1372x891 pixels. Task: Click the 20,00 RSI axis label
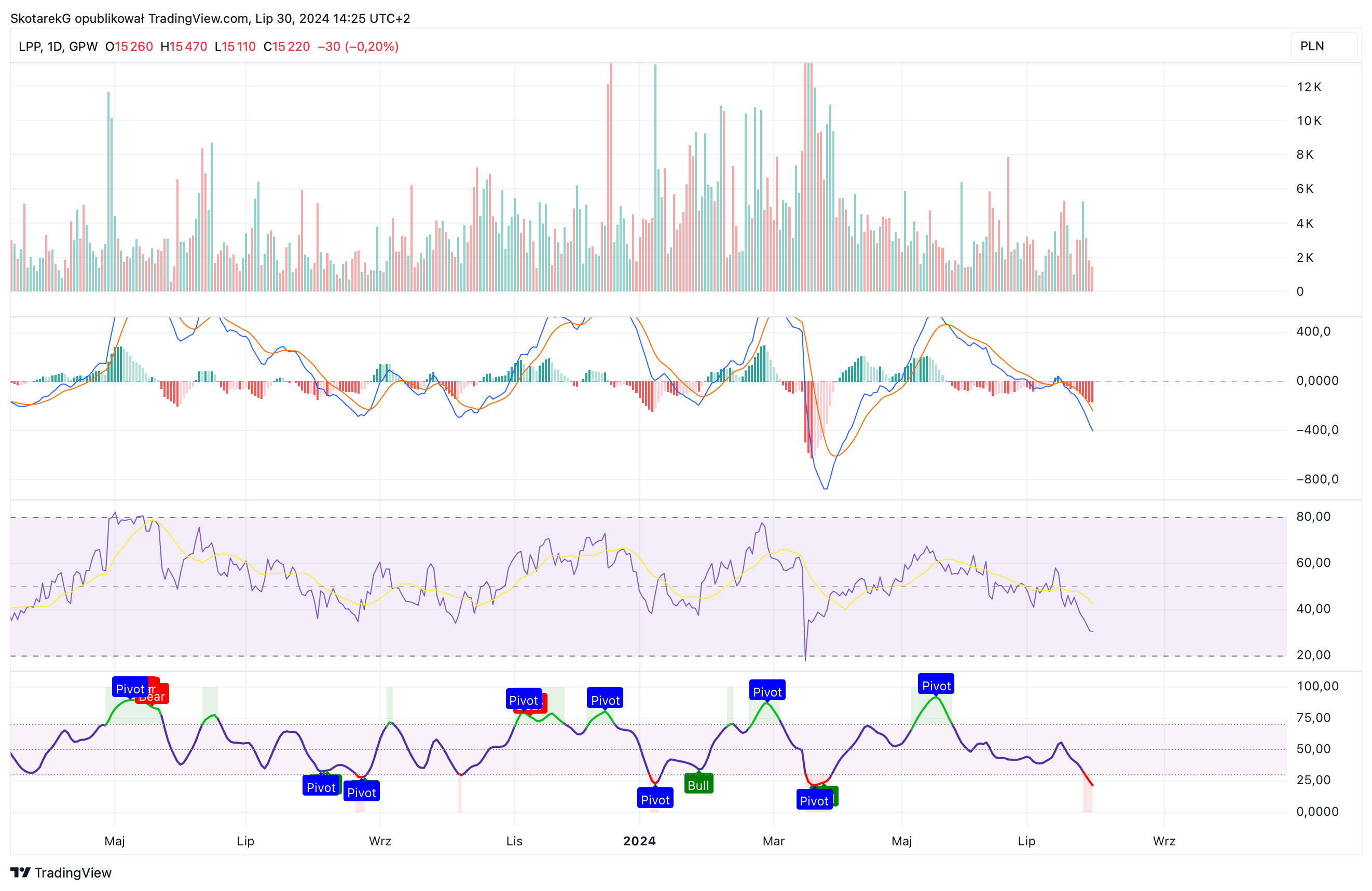[1313, 655]
